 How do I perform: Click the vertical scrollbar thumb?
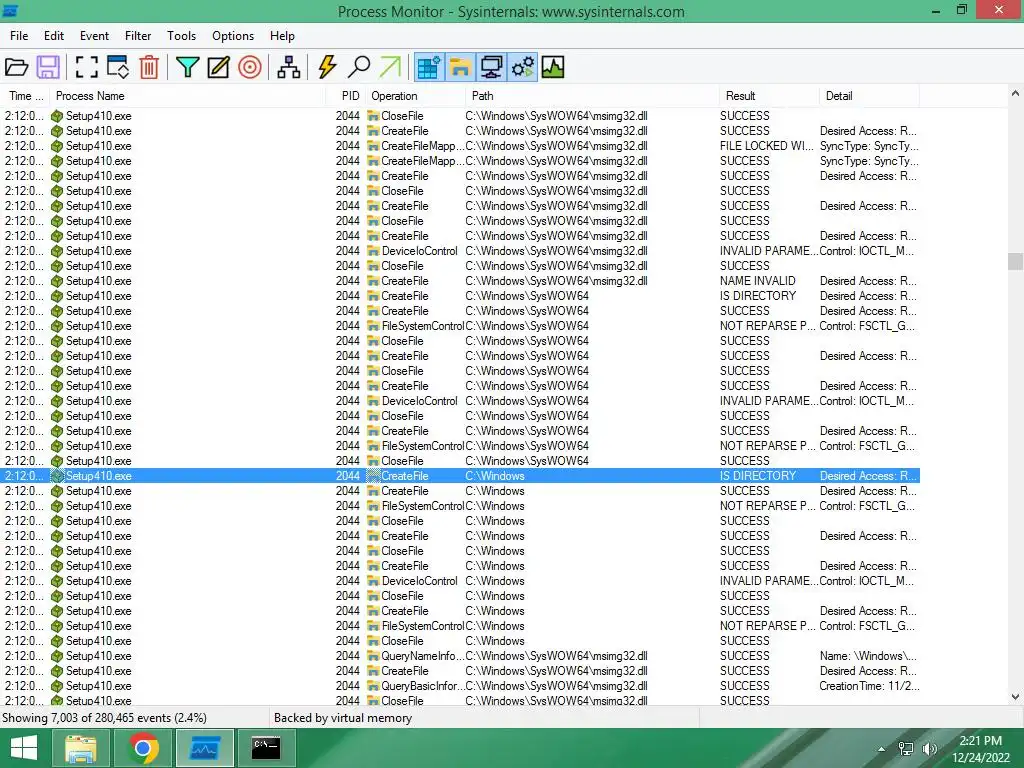click(1015, 261)
